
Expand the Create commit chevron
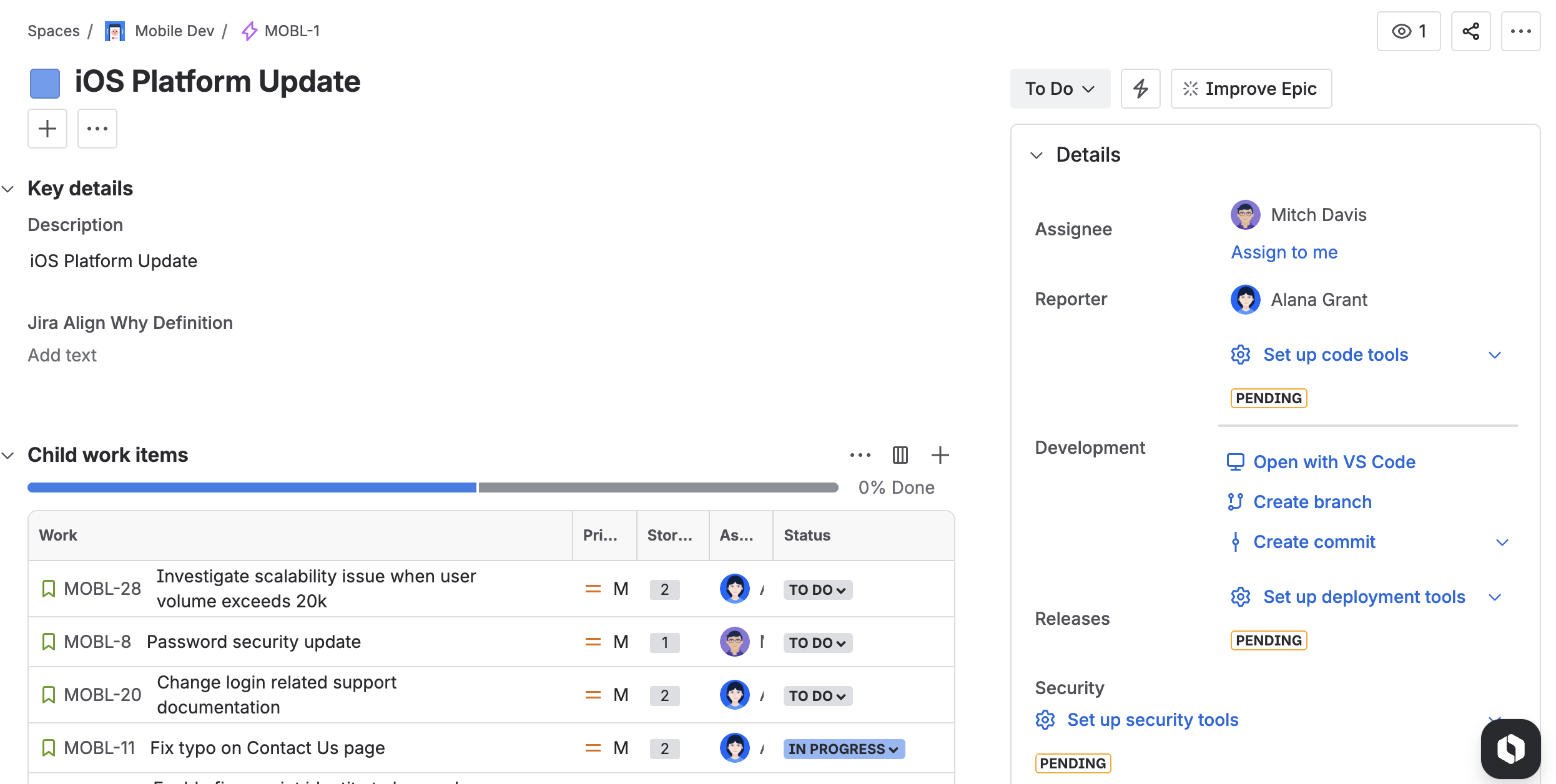click(x=1502, y=542)
